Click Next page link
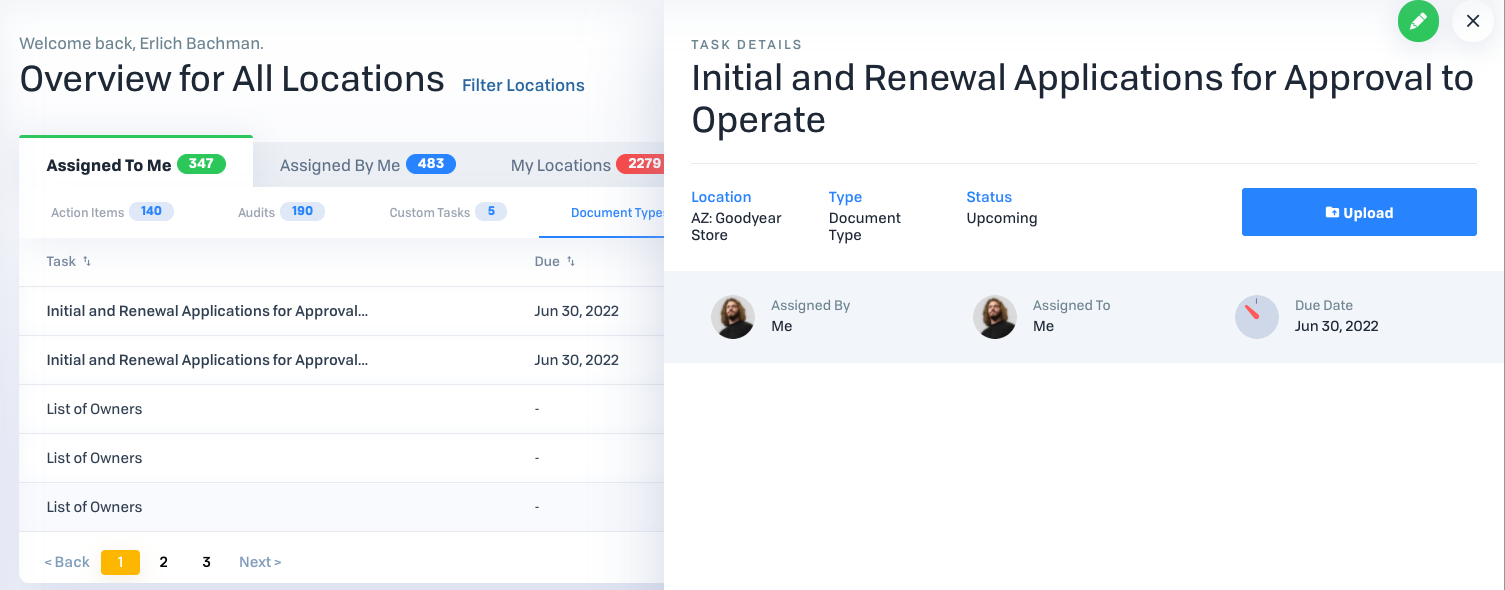This screenshot has width=1505, height=590. pos(260,562)
